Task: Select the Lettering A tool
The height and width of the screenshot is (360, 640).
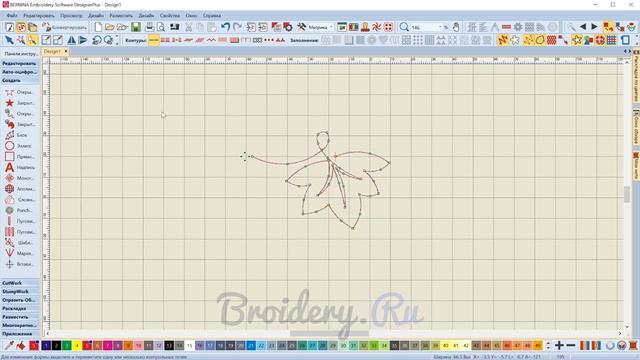Action: [x=9, y=167]
